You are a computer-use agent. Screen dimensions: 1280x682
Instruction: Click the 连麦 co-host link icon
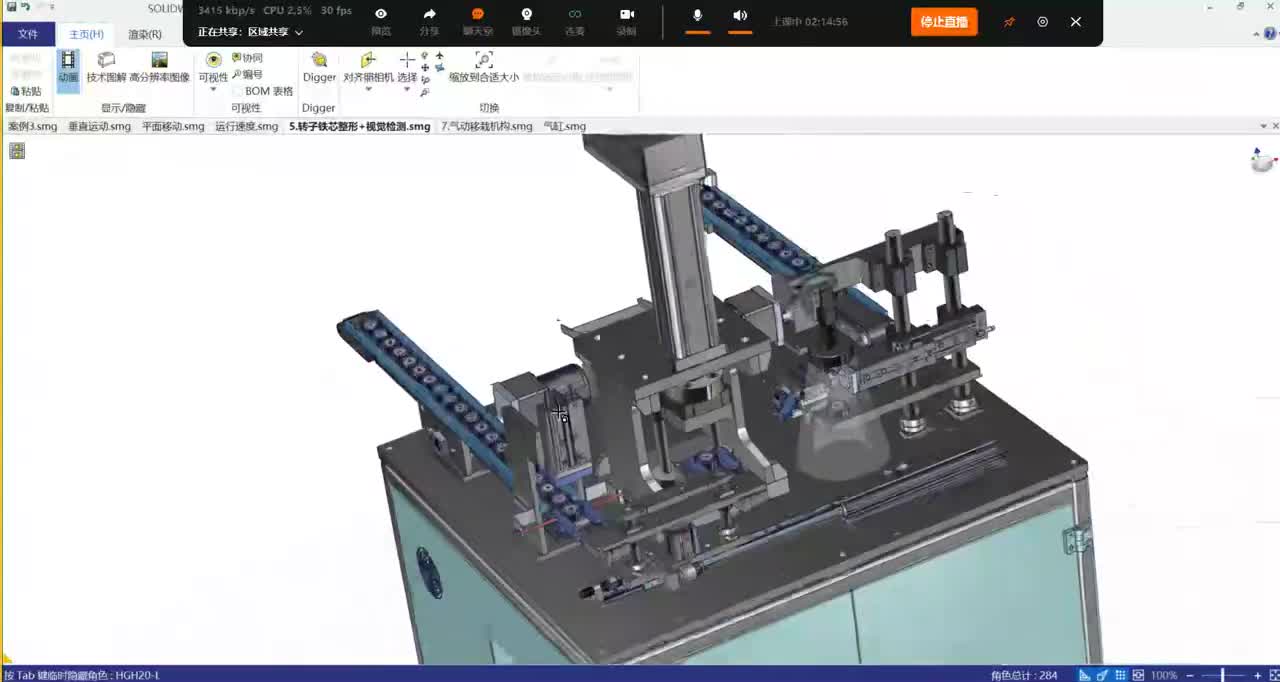tap(575, 14)
